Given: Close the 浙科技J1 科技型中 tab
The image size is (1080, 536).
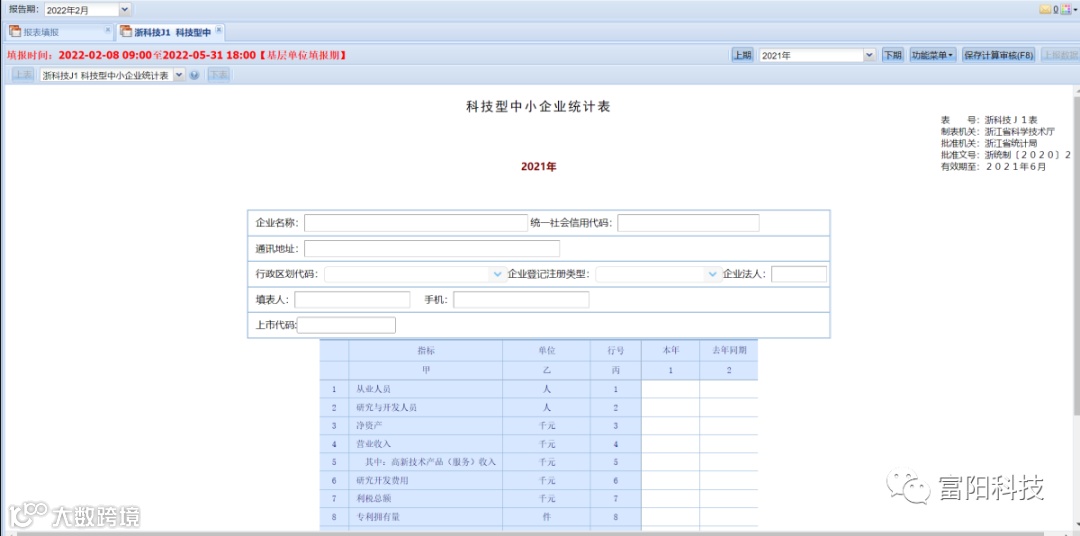Looking at the screenshot, I should (x=218, y=30).
